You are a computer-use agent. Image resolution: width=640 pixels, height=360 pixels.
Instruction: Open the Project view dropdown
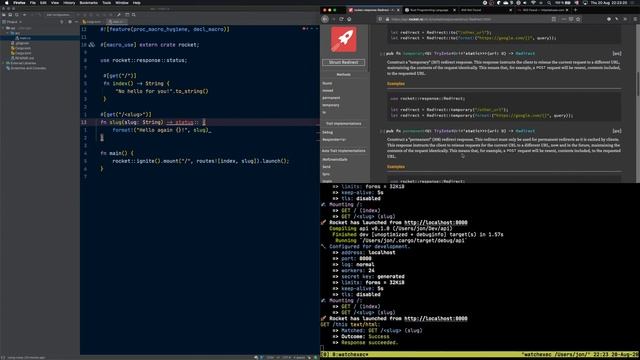[x=12, y=22]
